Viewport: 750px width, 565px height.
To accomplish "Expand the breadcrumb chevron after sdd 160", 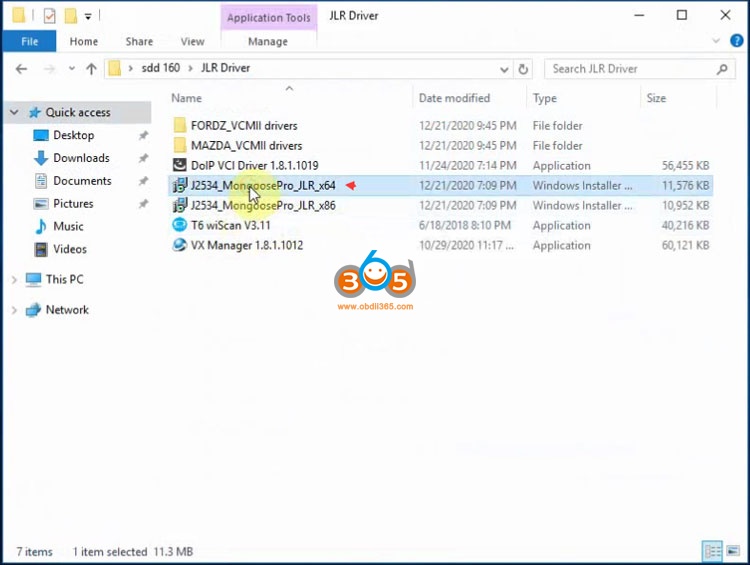I will [190, 68].
